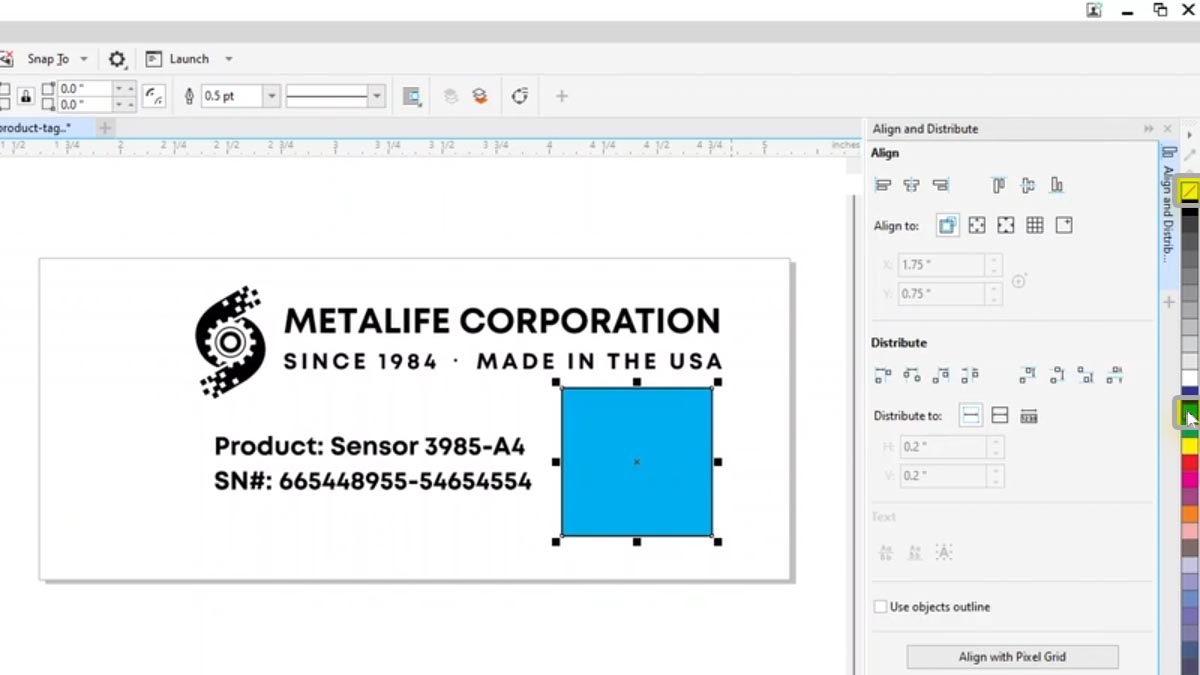Viewport: 1200px width, 675px height.
Task: Pick the red swatch in color palette
Action: coord(1189,463)
